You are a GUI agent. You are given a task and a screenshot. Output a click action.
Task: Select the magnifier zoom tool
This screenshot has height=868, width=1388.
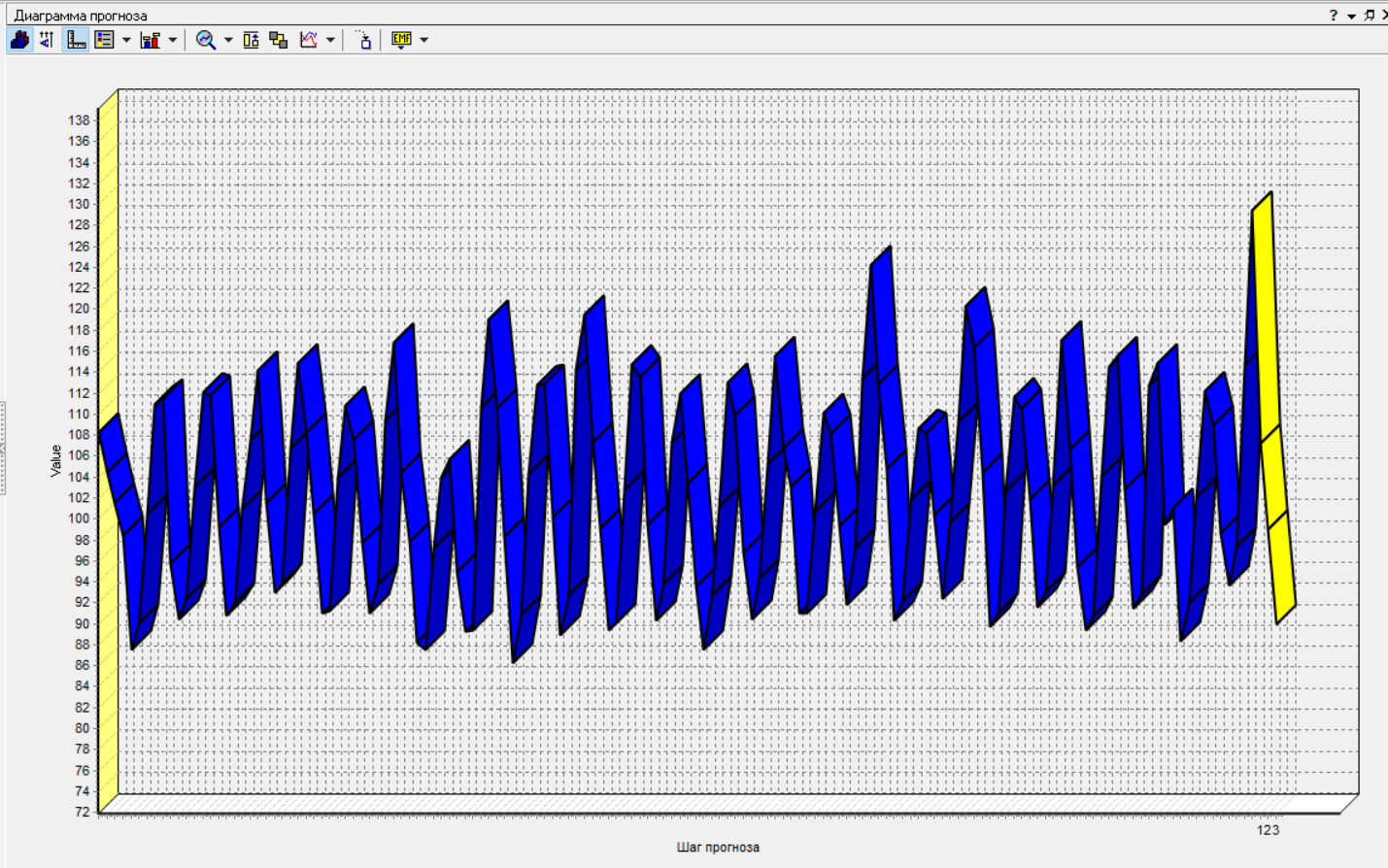click(206, 40)
